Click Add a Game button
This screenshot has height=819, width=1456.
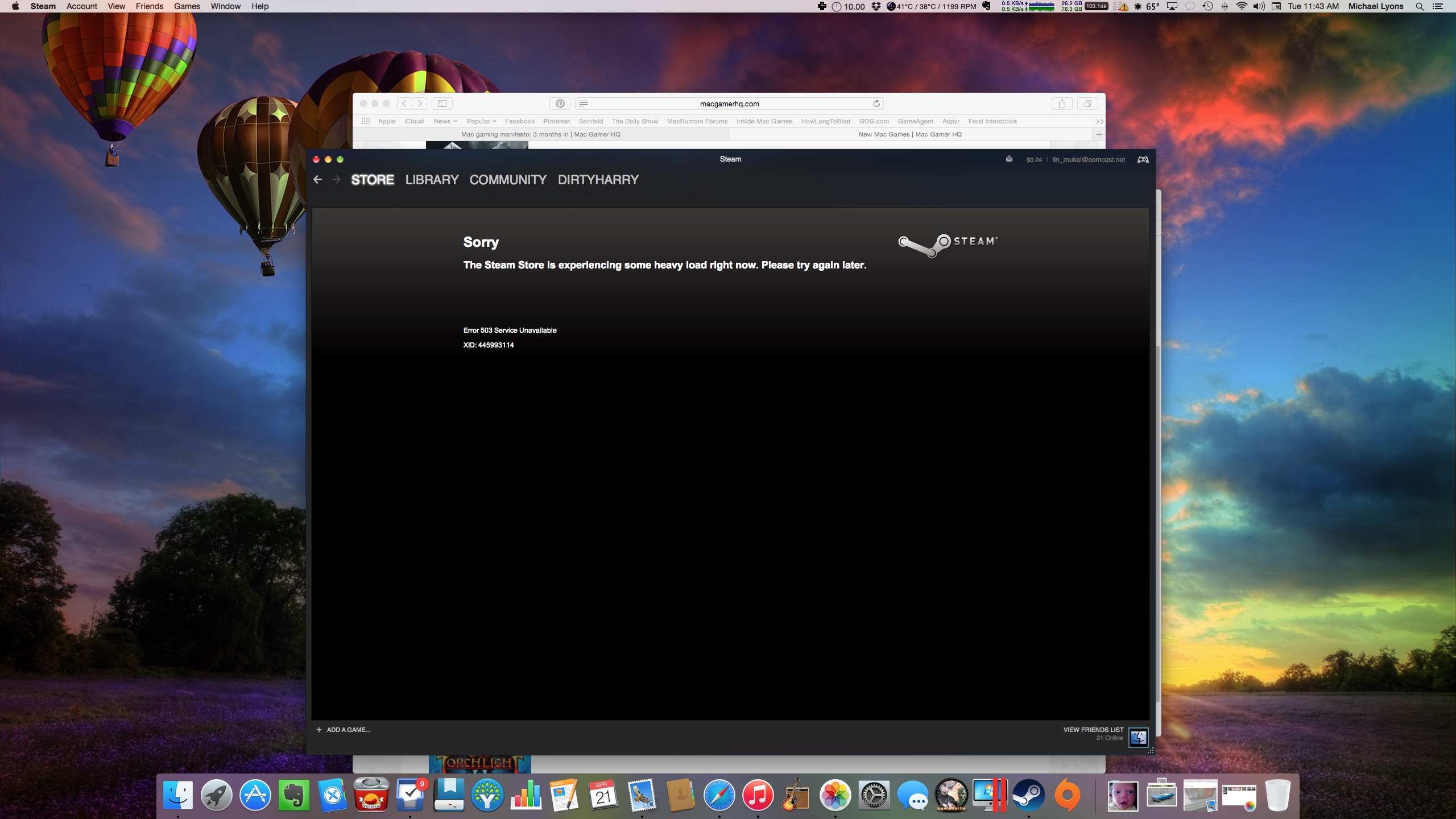343,729
